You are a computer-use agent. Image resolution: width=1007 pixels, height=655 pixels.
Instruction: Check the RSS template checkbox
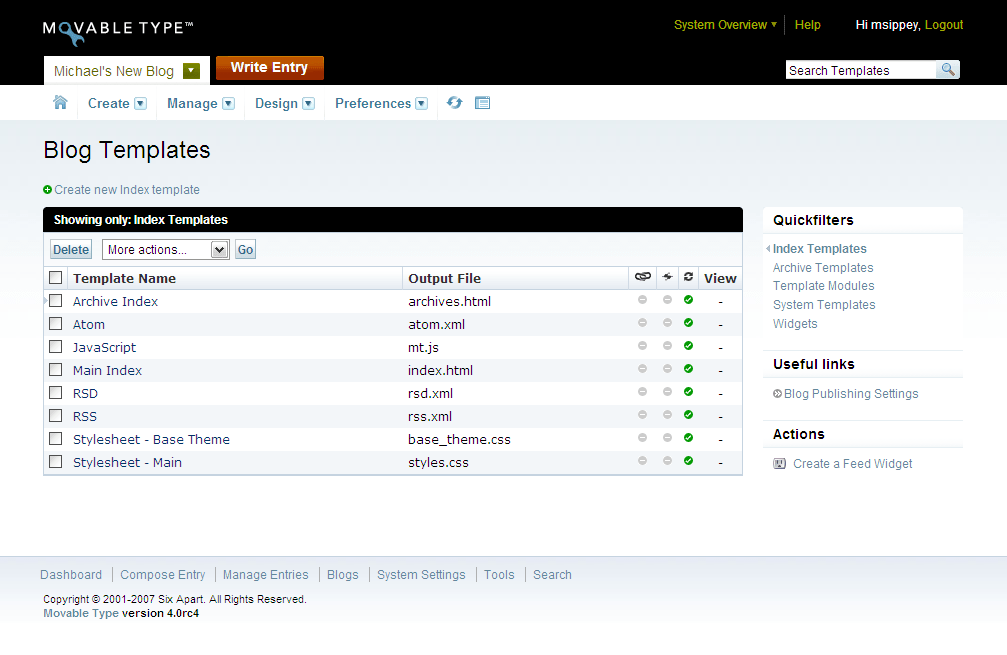56,415
